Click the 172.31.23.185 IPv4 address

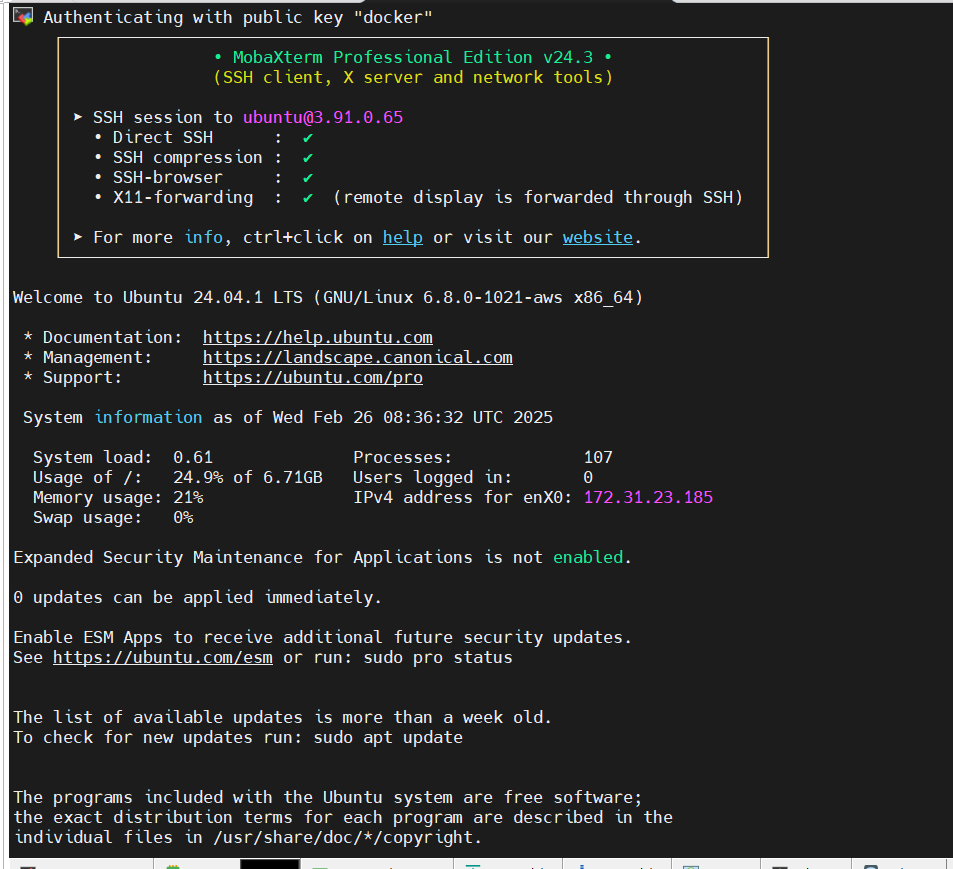pos(648,497)
